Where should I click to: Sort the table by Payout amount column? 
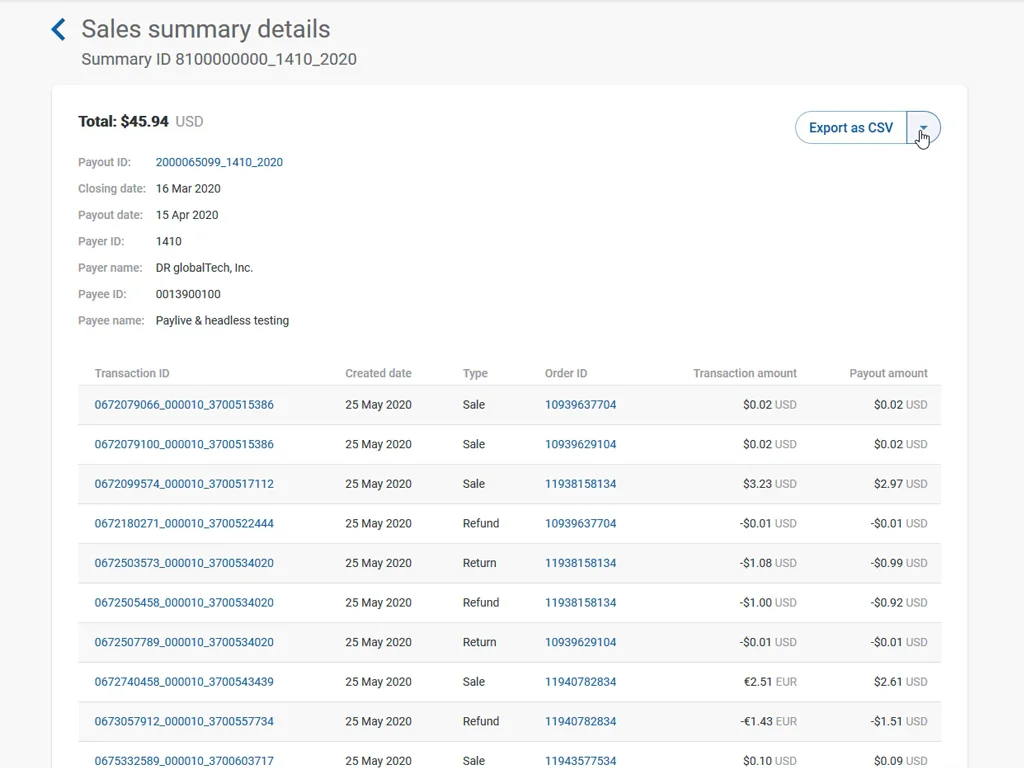(x=888, y=373)
